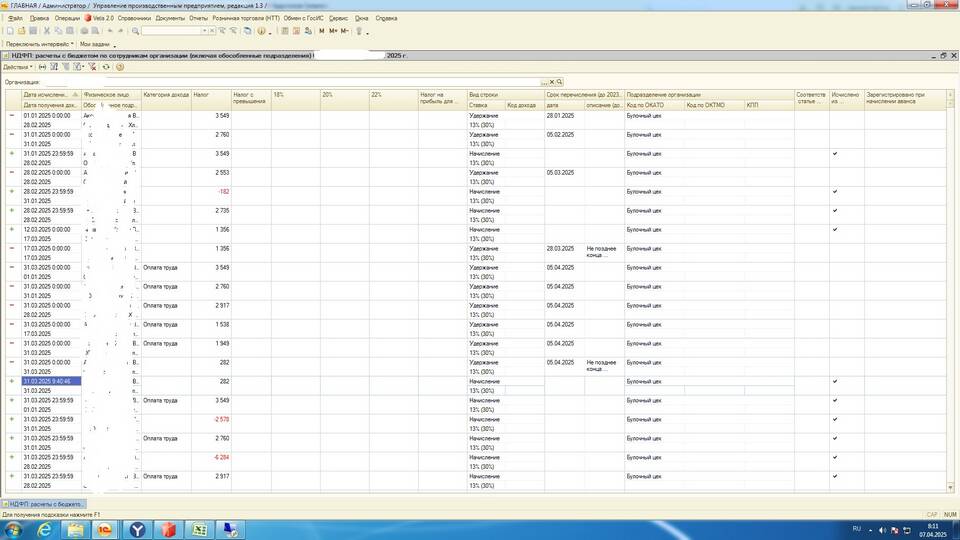Open the organization lookup magnifier button
The width and height of the screenshot is (960, 540).
(560, 82)
